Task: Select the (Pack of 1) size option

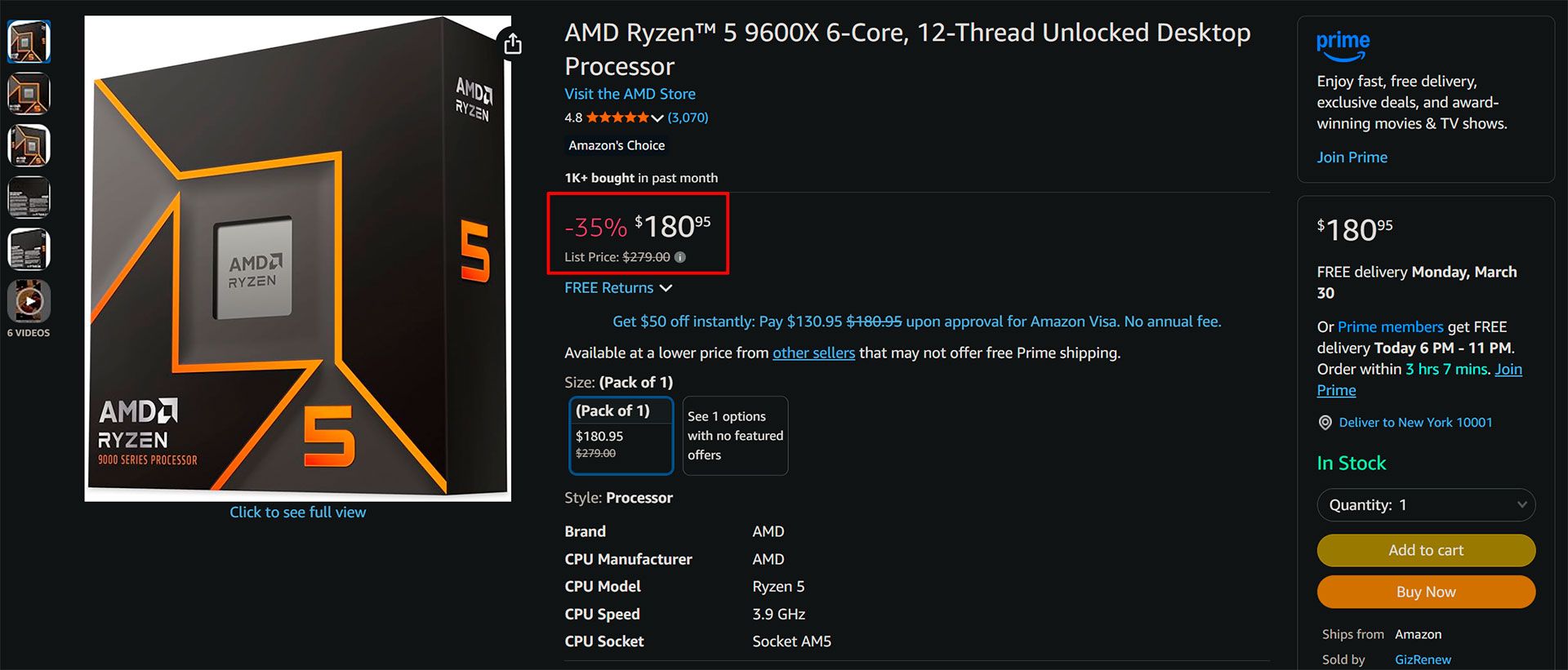Action: (x=621, y=436)
